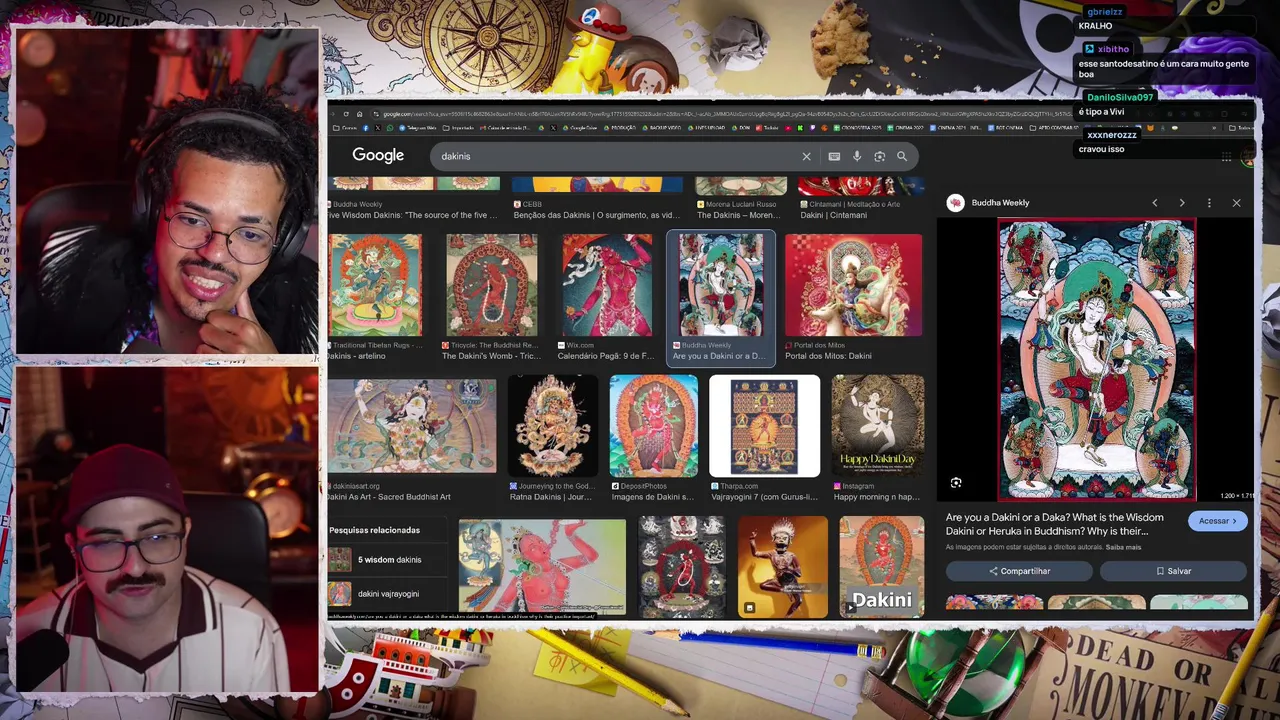Open the on-screen keyboard icon in search bar
The height and width of the screenshot is (720, 1280).
(x=834, y=156)
